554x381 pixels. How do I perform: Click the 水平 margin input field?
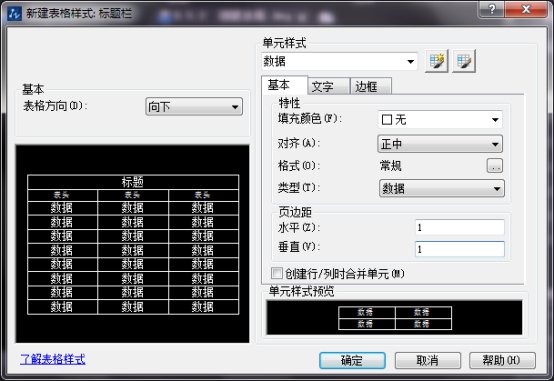[x=460, y=227]
